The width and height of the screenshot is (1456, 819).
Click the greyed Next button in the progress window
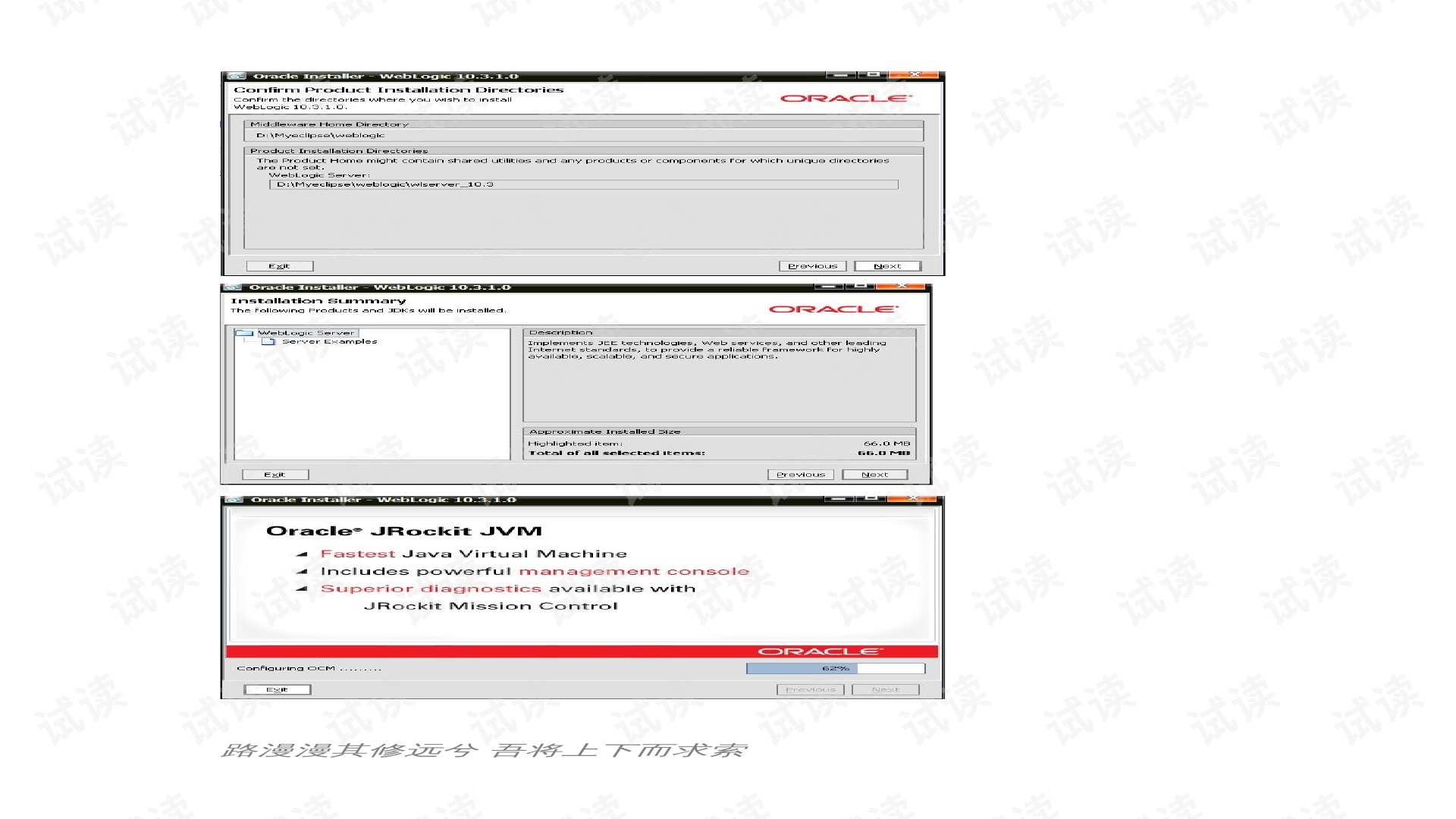coord(886,690)
